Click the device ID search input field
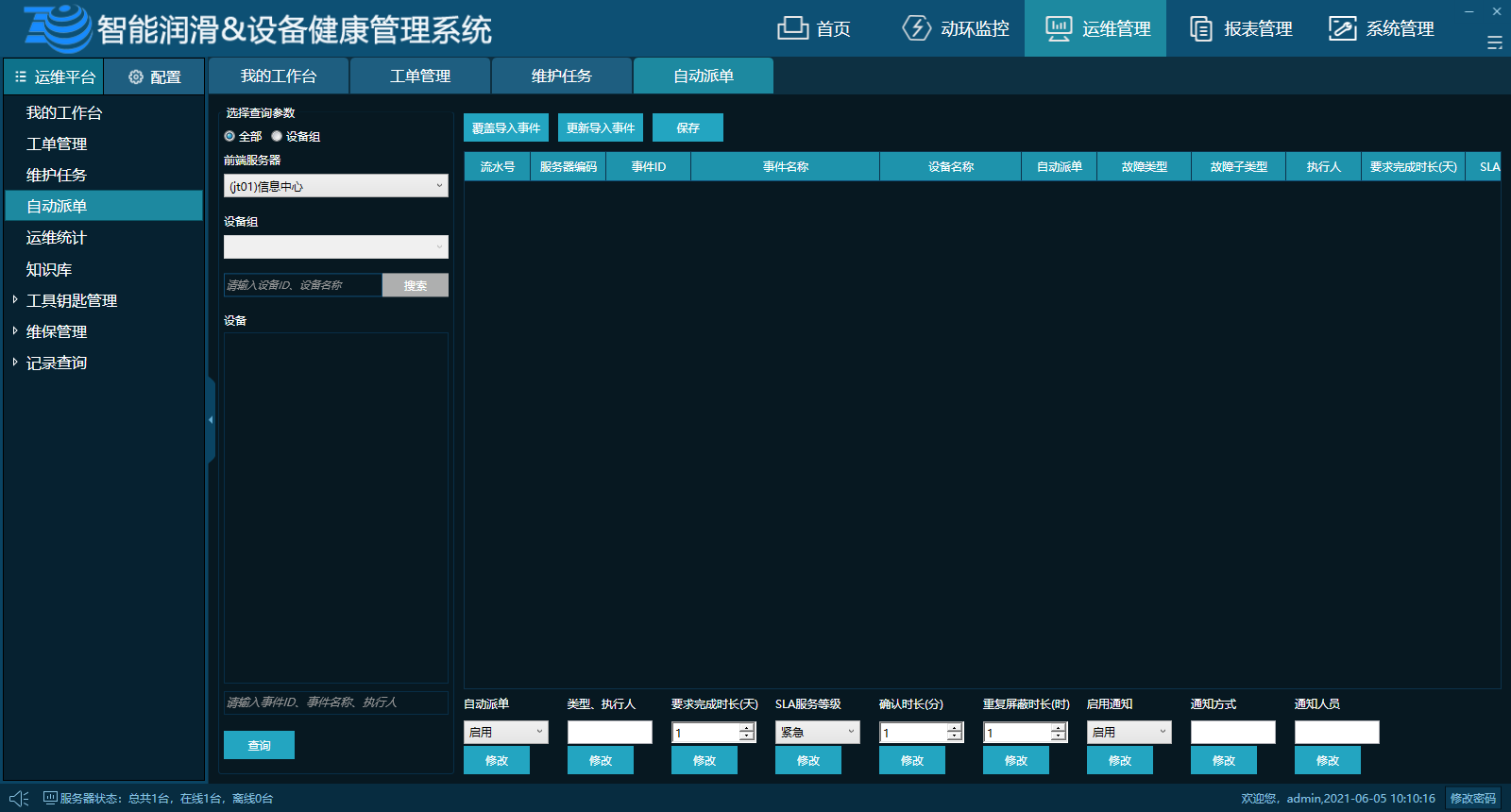The image size is (1511, 812). click(302, 285)
